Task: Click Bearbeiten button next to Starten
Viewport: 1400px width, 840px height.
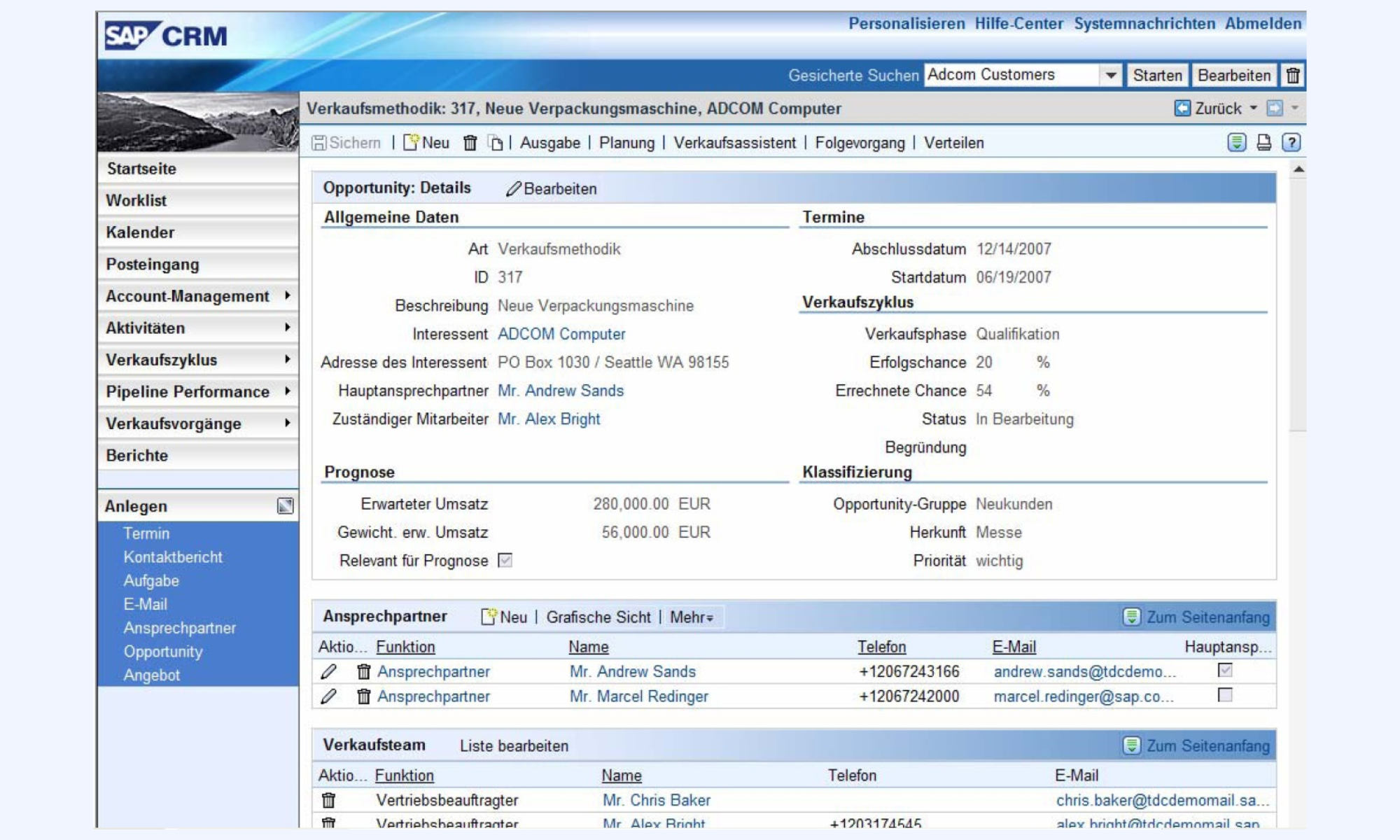Action: pyautogui.click(x=1234, y=75)
